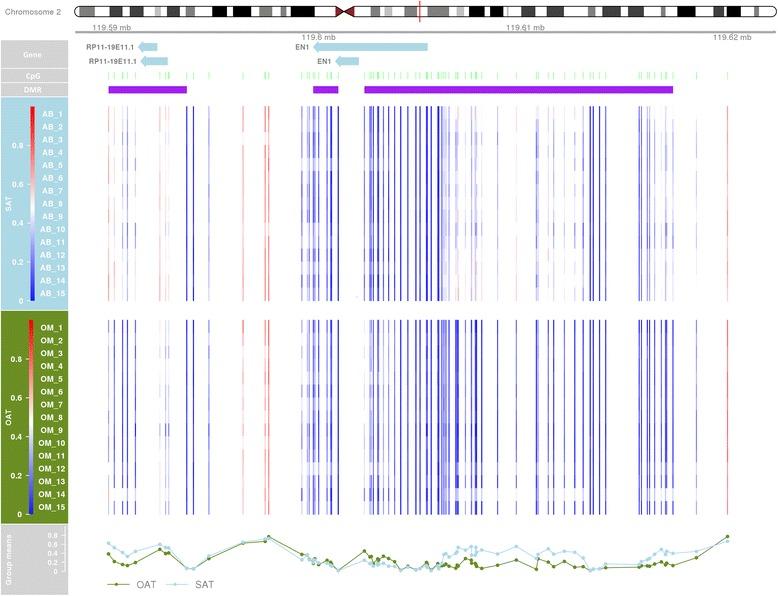Select sample label AB_5

53,165
